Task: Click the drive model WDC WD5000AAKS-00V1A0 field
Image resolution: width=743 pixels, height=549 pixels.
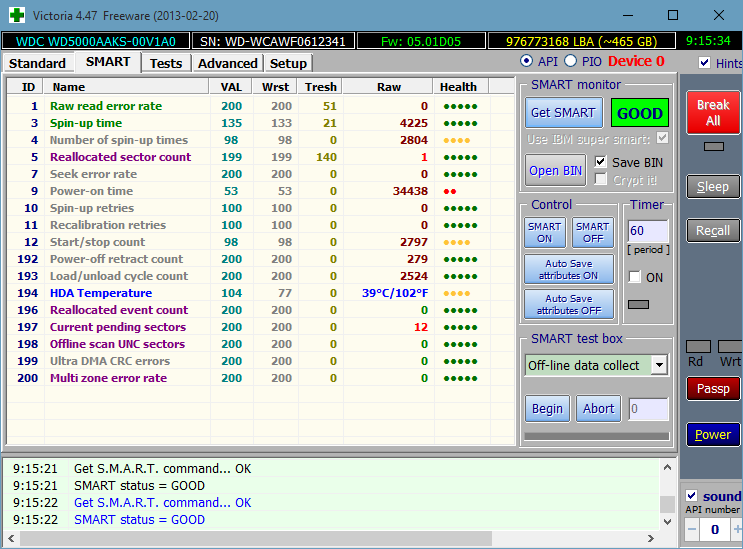Action: click(96, 41)
